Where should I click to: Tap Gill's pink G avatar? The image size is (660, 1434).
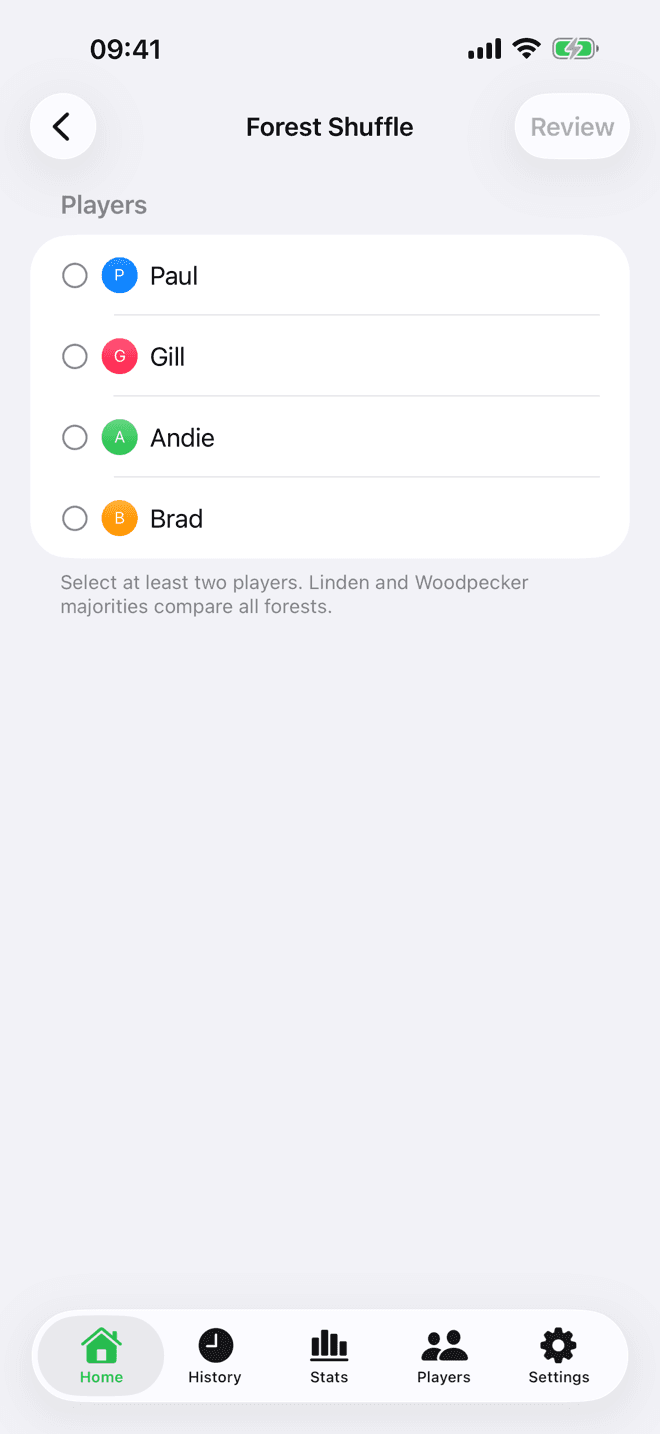point(119,356)
